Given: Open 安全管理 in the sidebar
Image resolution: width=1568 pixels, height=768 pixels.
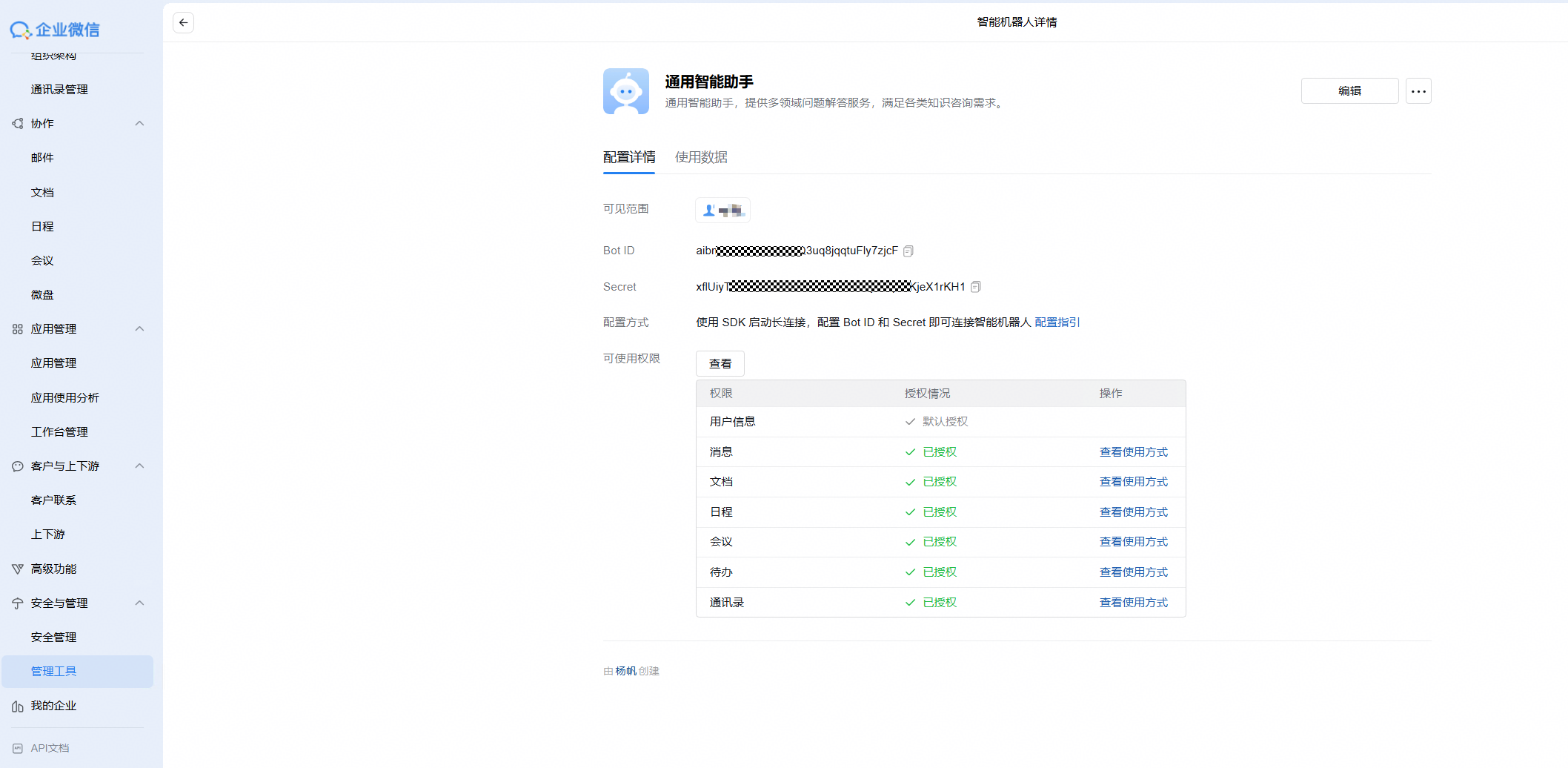Looking at the screenshot, I should (53, 638).
